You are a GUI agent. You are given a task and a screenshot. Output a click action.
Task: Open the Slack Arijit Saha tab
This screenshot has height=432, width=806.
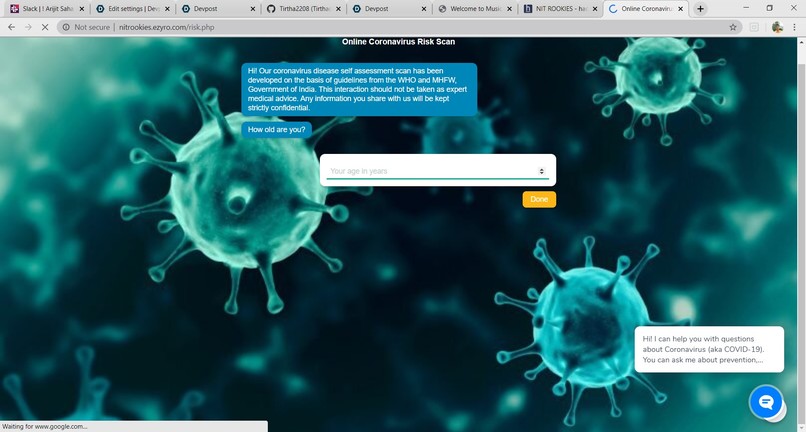[45, 9]
